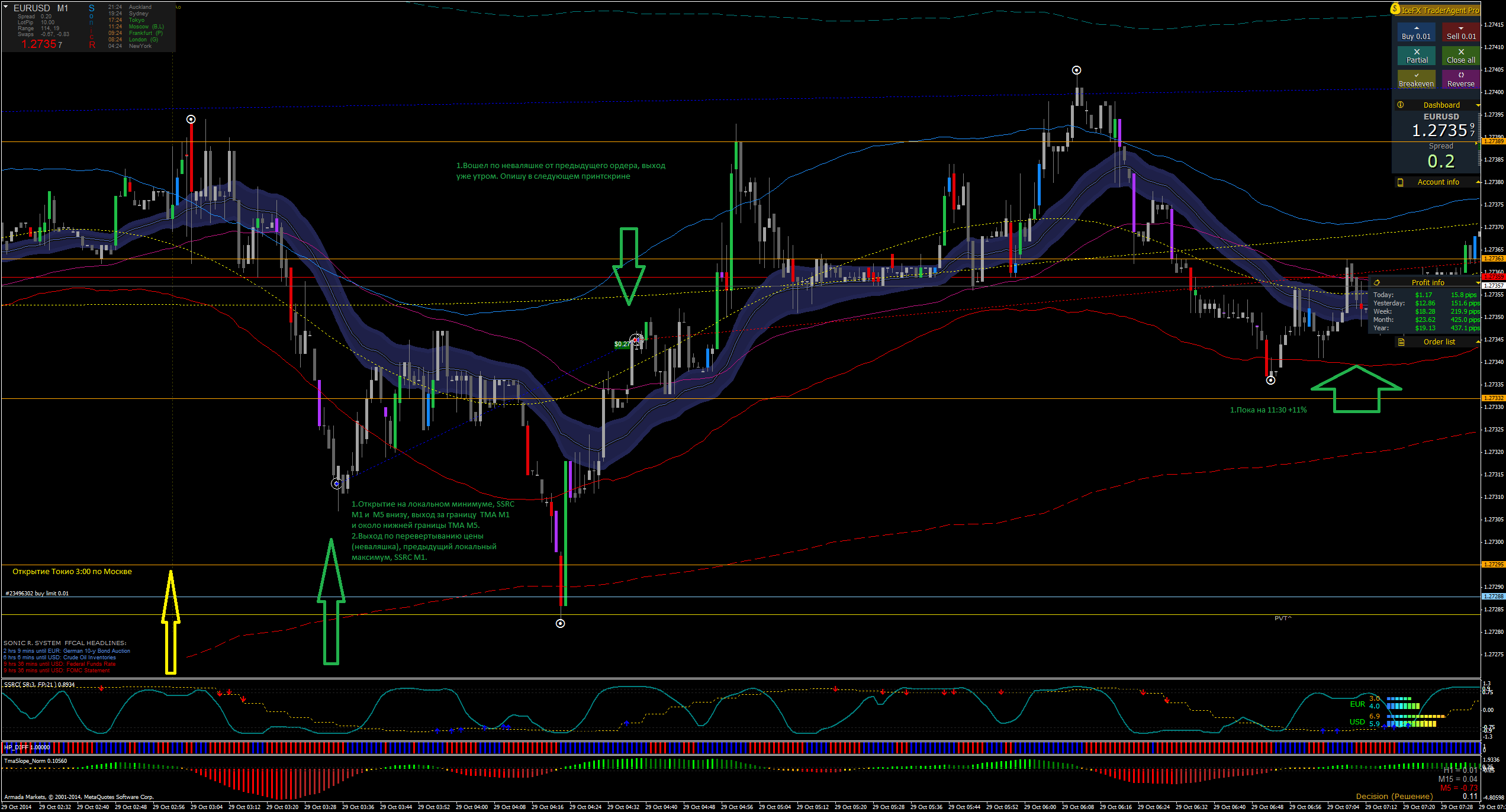Click the Crude Oil Inventories headline
This screenshot has width=1506, height=812.
point(60,658)
